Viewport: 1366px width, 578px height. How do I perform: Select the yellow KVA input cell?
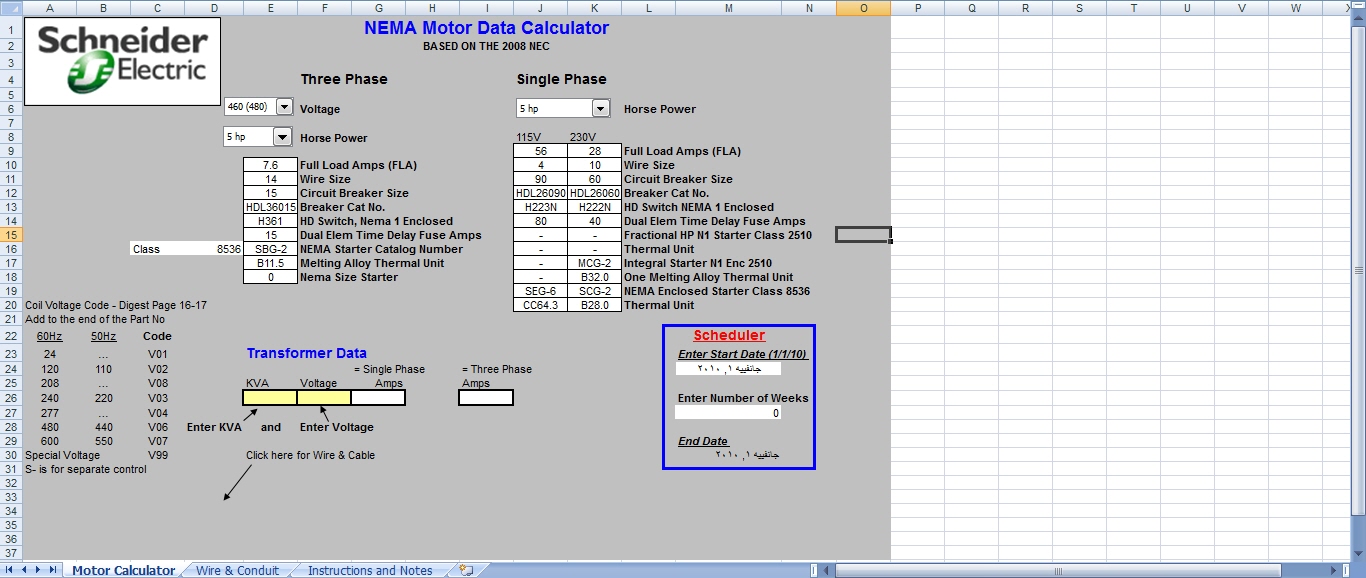click(x=270, y=397)
